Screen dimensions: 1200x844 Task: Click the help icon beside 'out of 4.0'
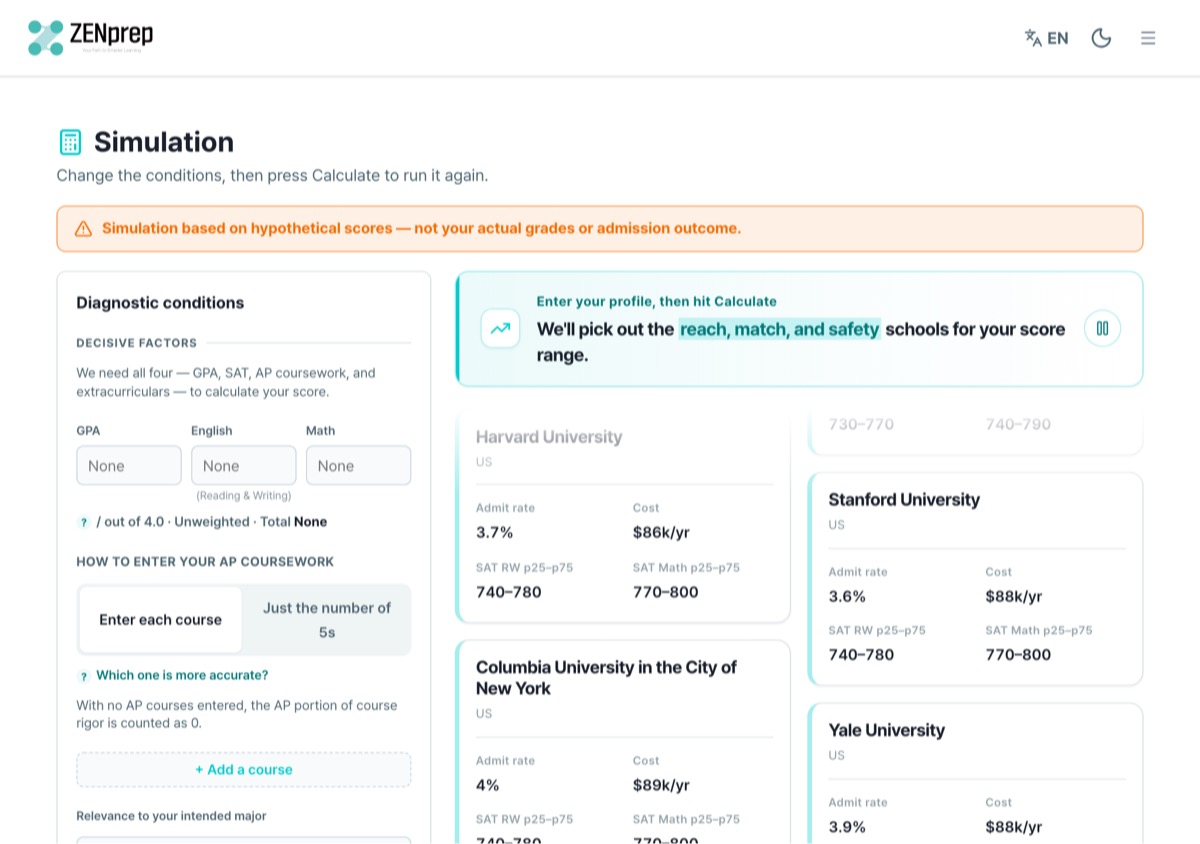[84, 522]
